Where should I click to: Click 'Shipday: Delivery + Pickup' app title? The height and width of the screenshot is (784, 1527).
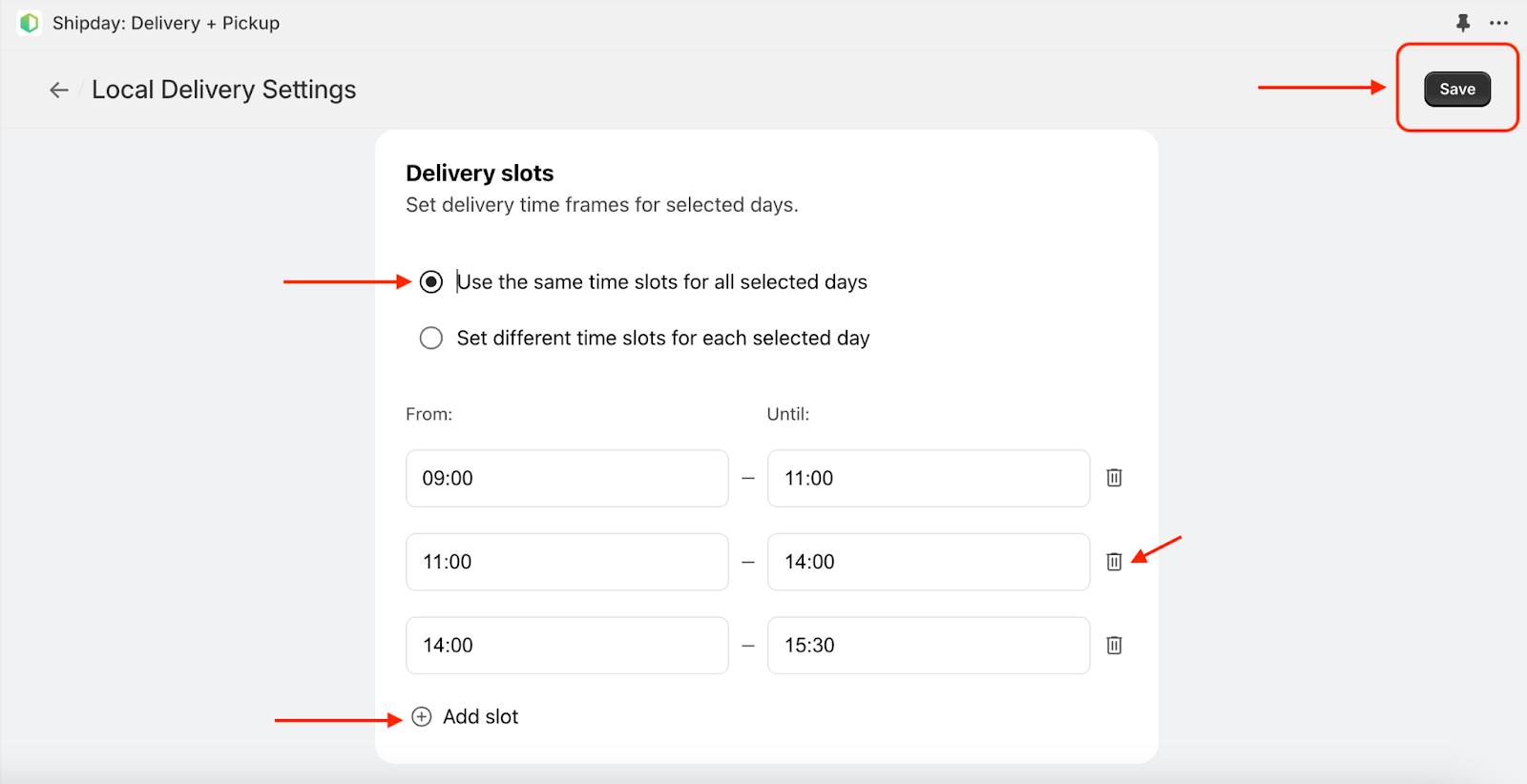[x=166, y=23]
